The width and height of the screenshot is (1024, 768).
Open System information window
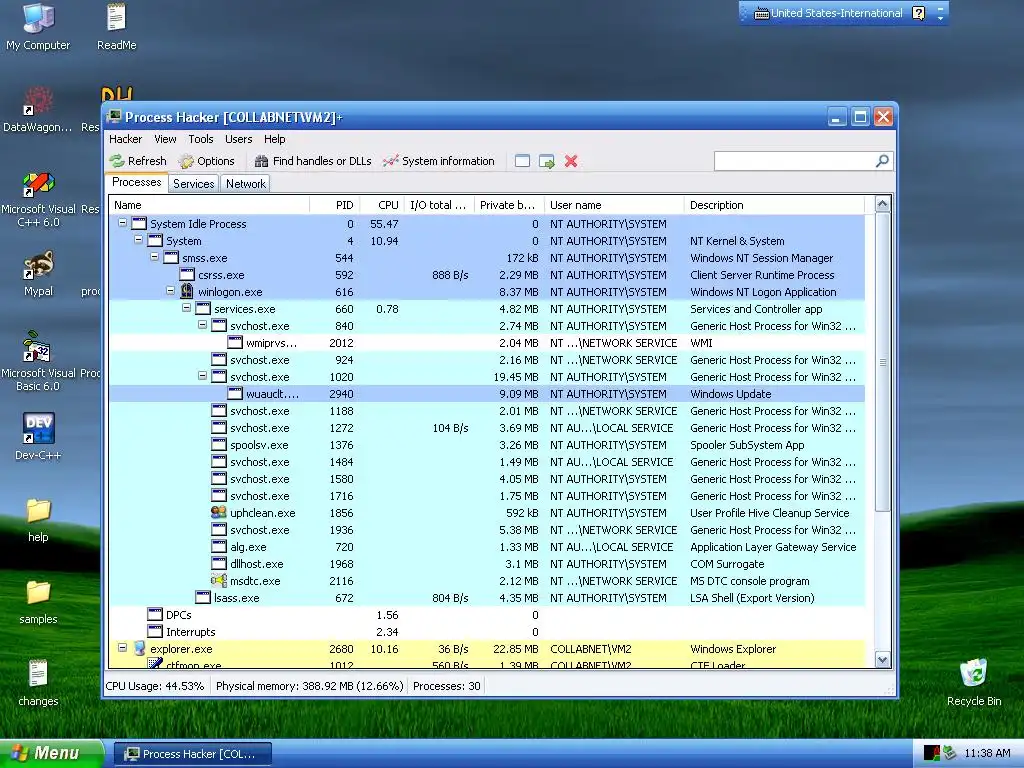coord(439,161)
